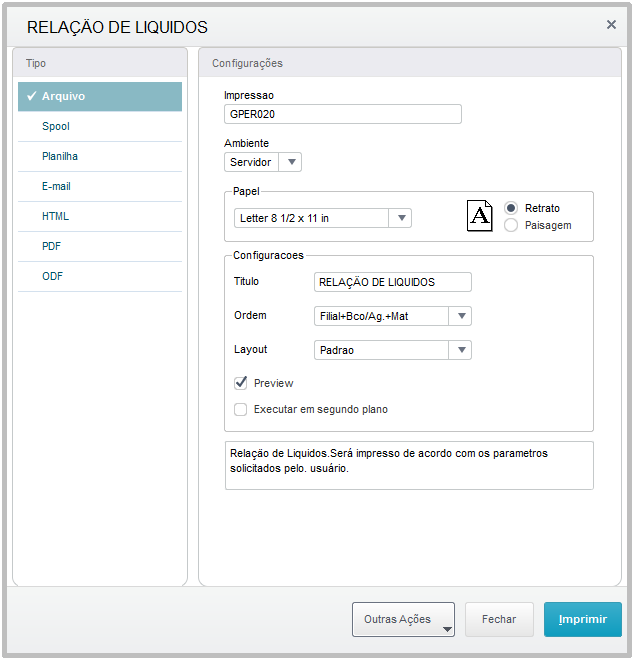
Task: Open the Outras Ações menu button
Action: tap(403, 619)
